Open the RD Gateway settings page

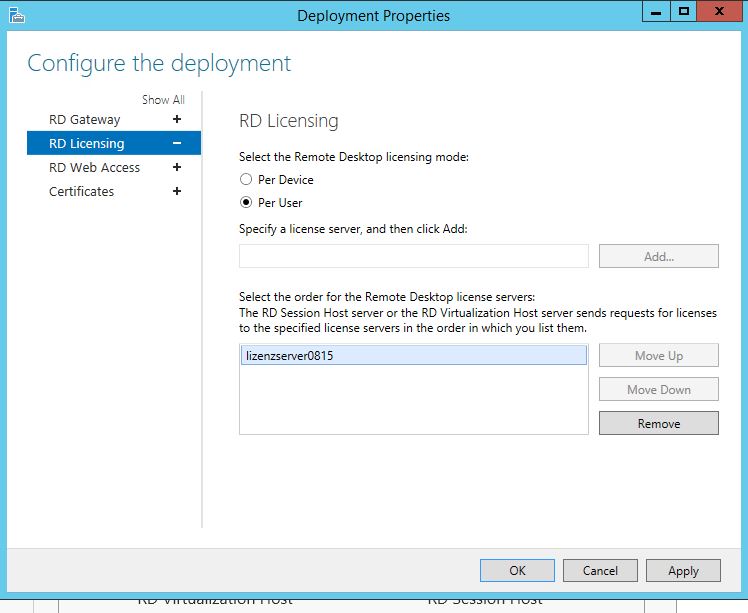tap(84, 119)
